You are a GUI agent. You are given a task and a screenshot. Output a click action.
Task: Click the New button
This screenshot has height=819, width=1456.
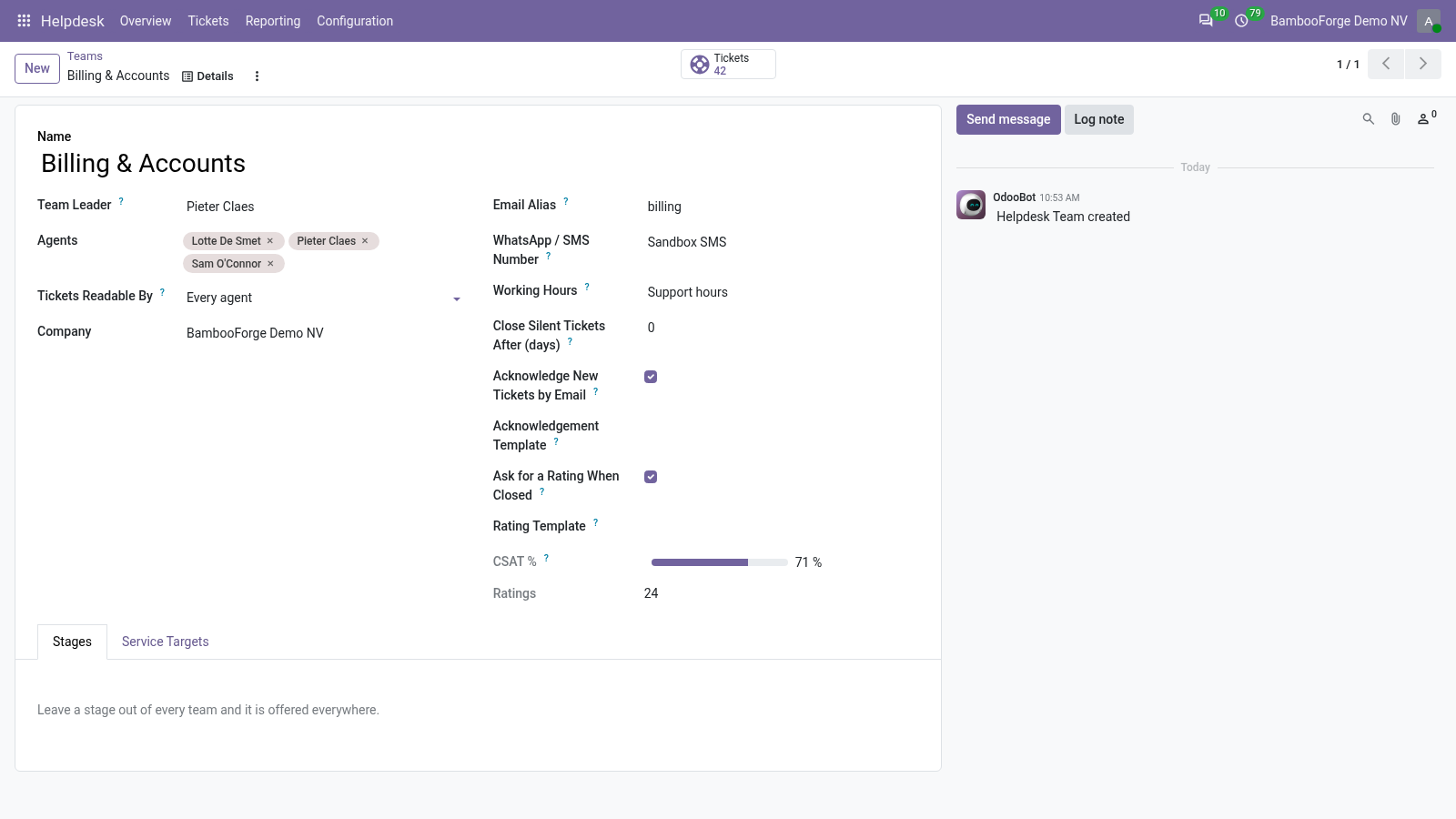tap(37, 68)
